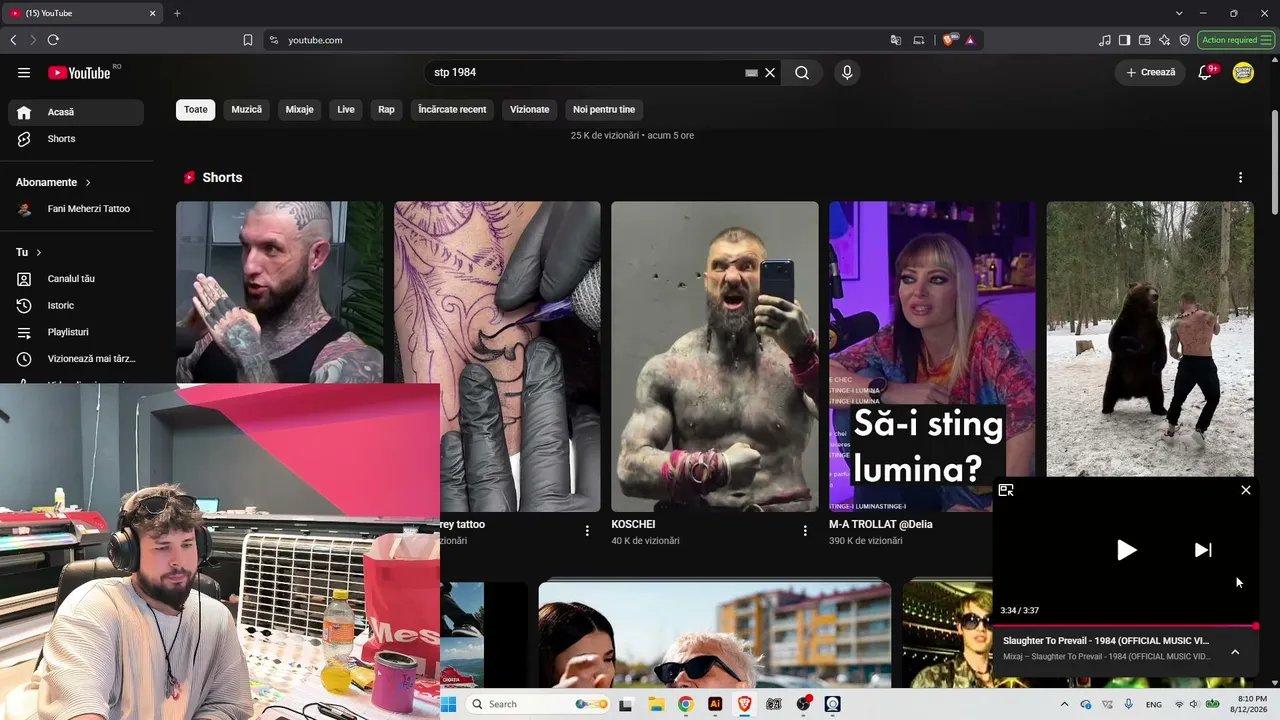Viewport: 1280px width, 720px height.
Task: Play the miniplayer video
Action: click(1127, 550)
